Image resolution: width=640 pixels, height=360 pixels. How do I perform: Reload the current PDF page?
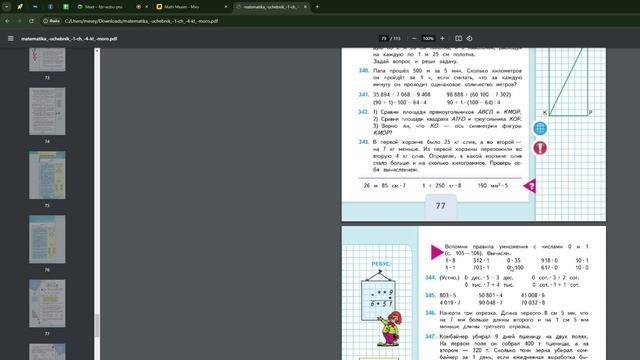pyautogui.click(x=31, y=21)
